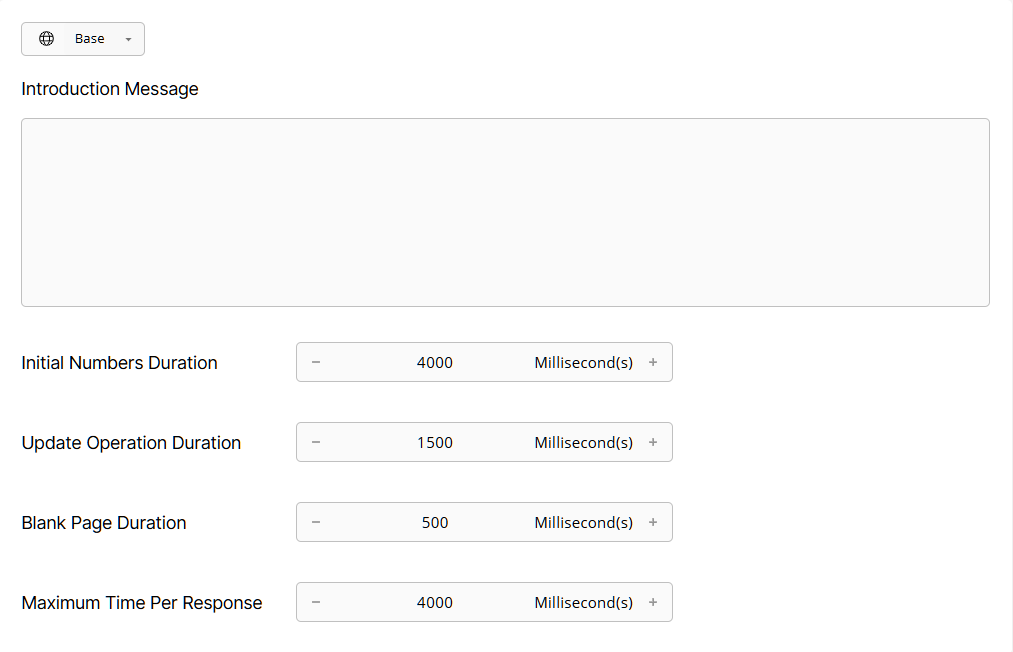The width and height of the screenshot is (1013, 652).
Task: Select the 1500 value for Update Operation Duration
Action: click(435, 442)
